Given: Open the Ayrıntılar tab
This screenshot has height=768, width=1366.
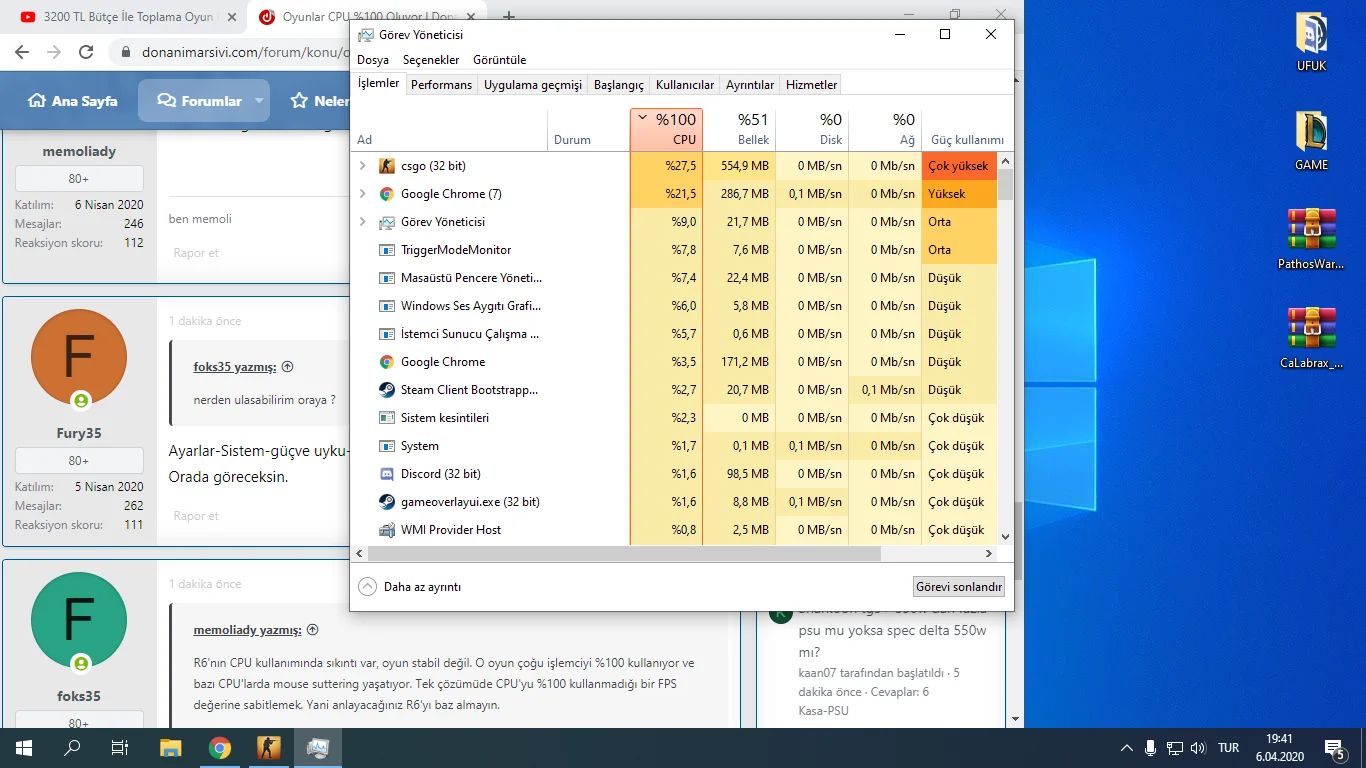Looking at the screenshot, I should click(x=750, y=85).
